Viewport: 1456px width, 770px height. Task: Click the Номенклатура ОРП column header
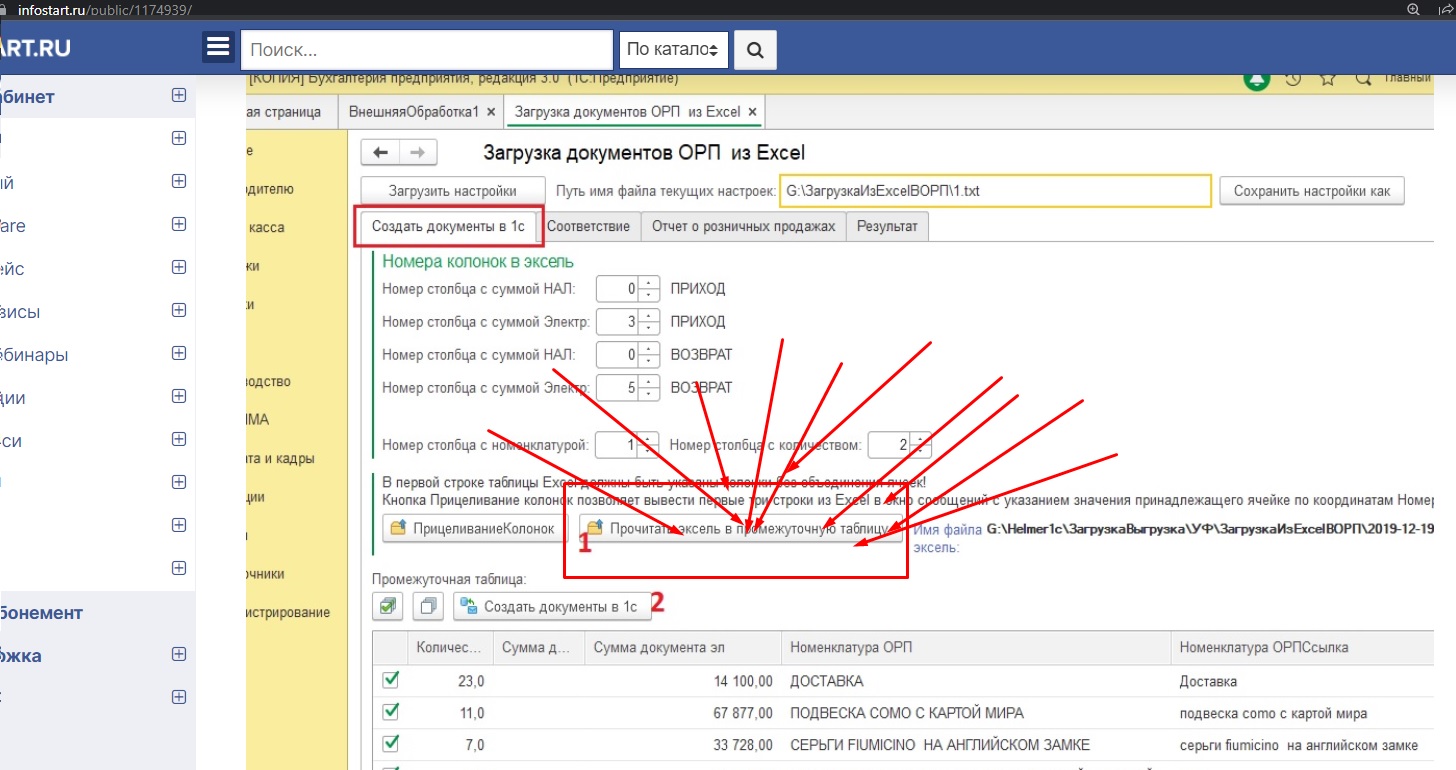pyautogui.click(x=976, y=648)
